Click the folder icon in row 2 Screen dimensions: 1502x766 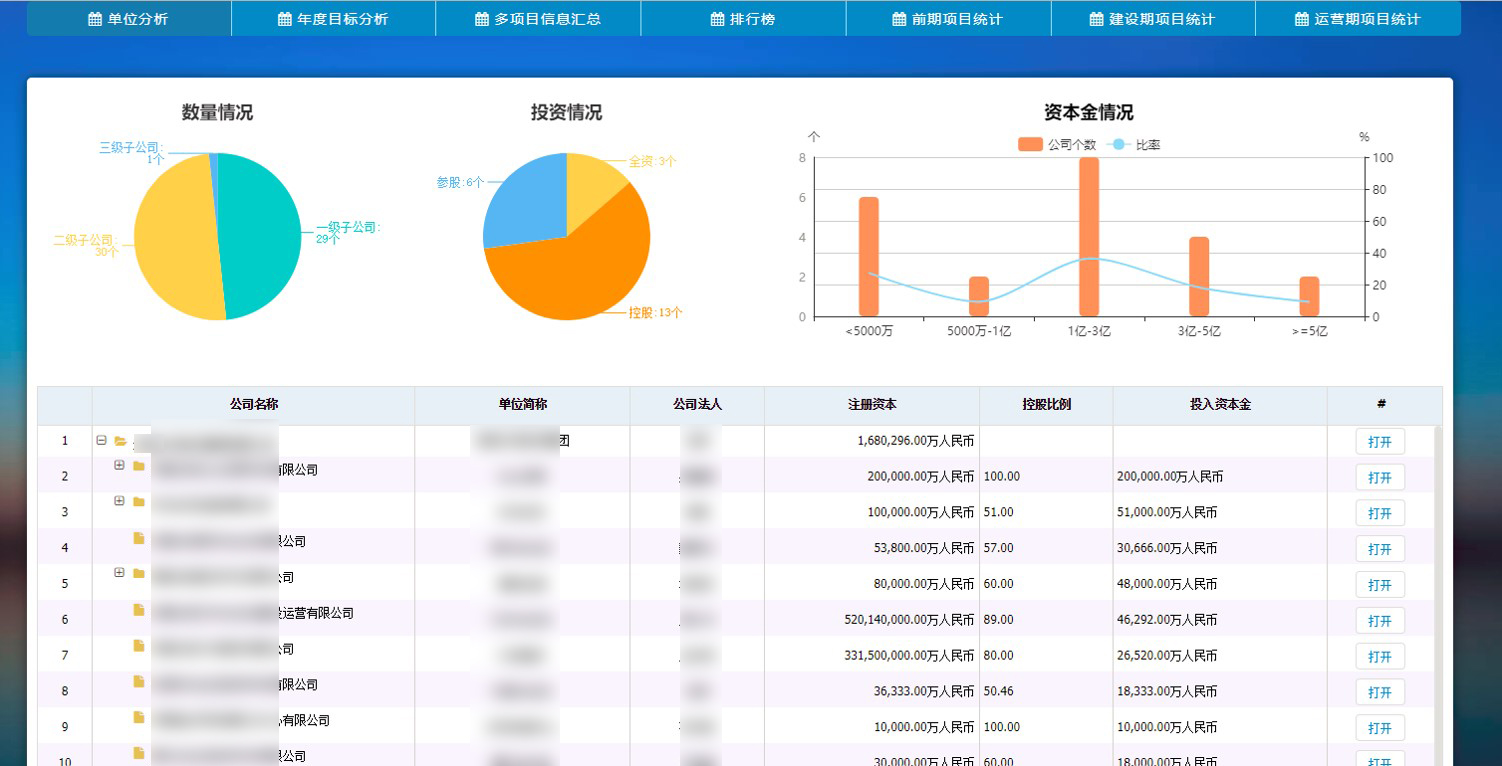139,466
